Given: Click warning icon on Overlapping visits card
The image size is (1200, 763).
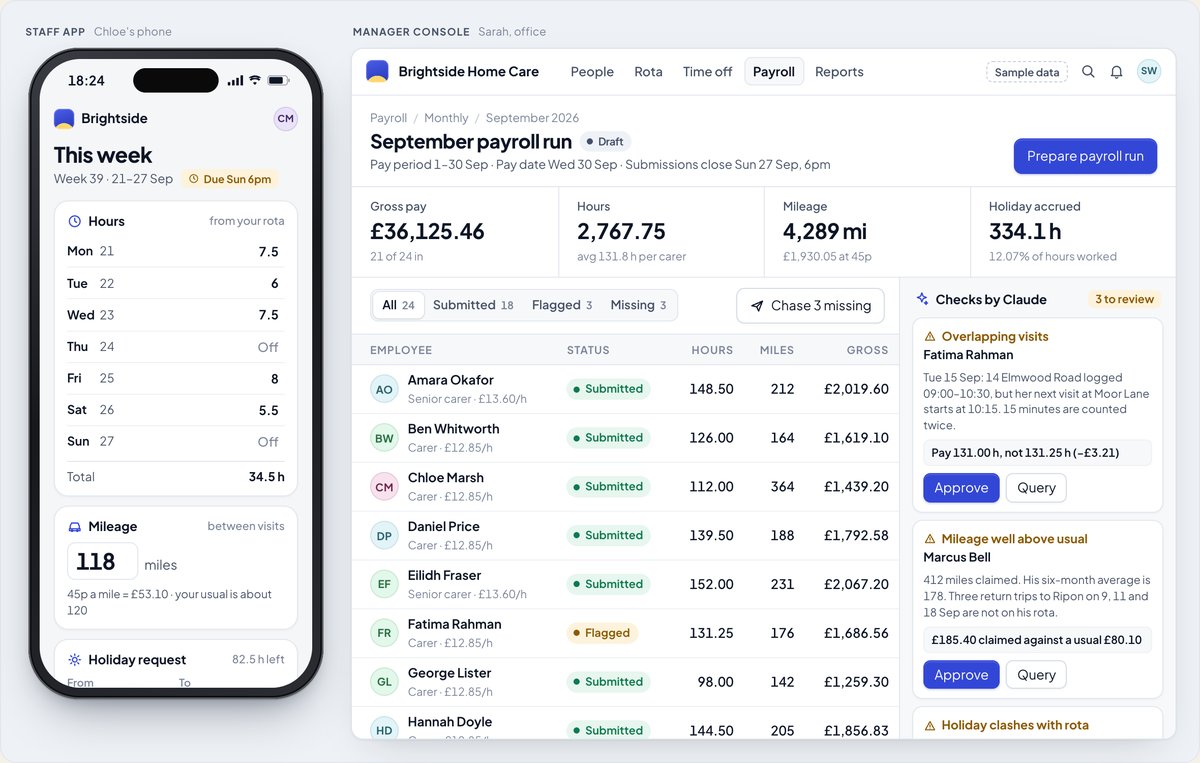Looking at the screenshot, I should tap(930, 337).
